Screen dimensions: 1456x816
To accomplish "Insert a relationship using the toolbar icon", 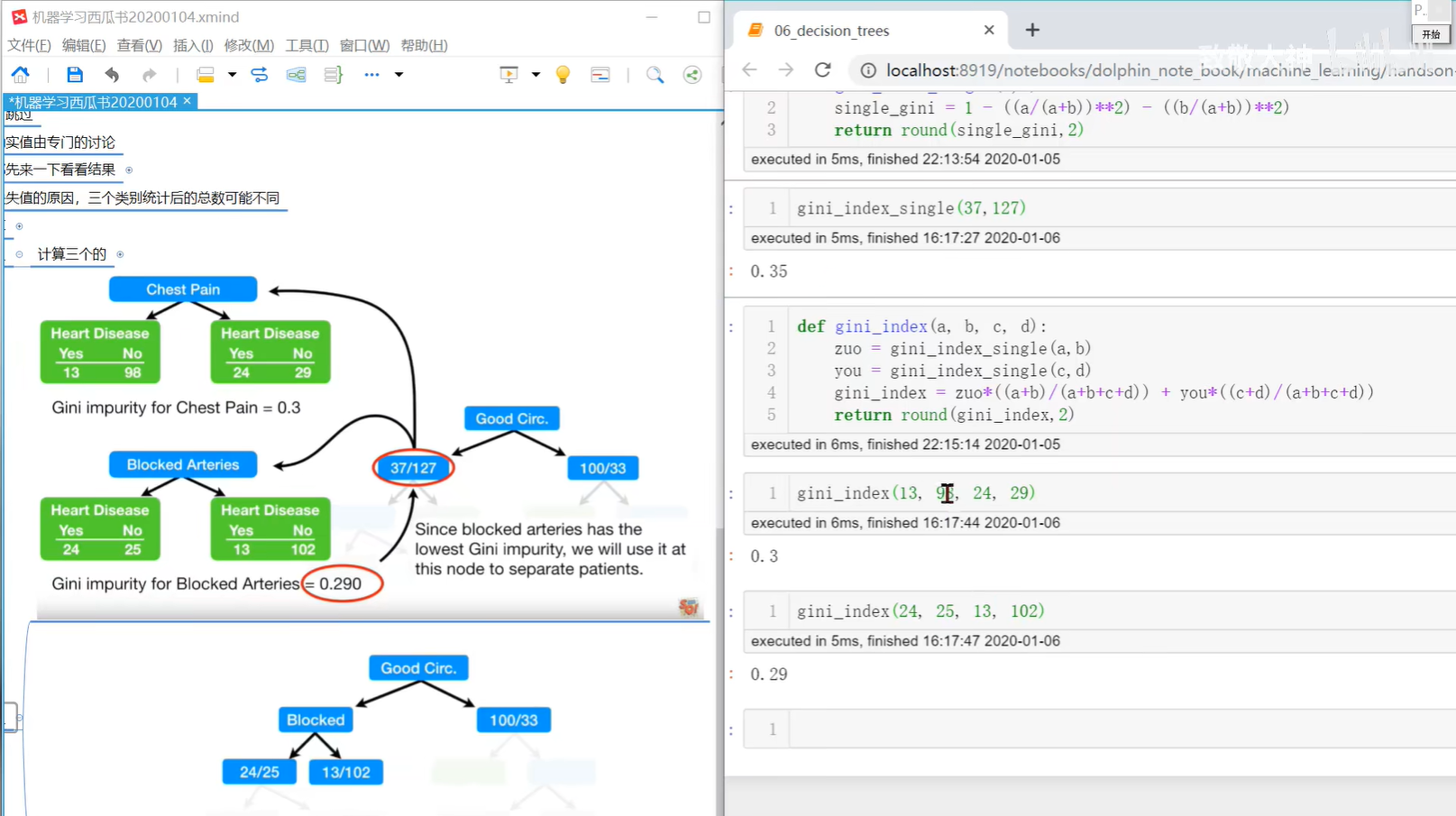I will 260,75.
